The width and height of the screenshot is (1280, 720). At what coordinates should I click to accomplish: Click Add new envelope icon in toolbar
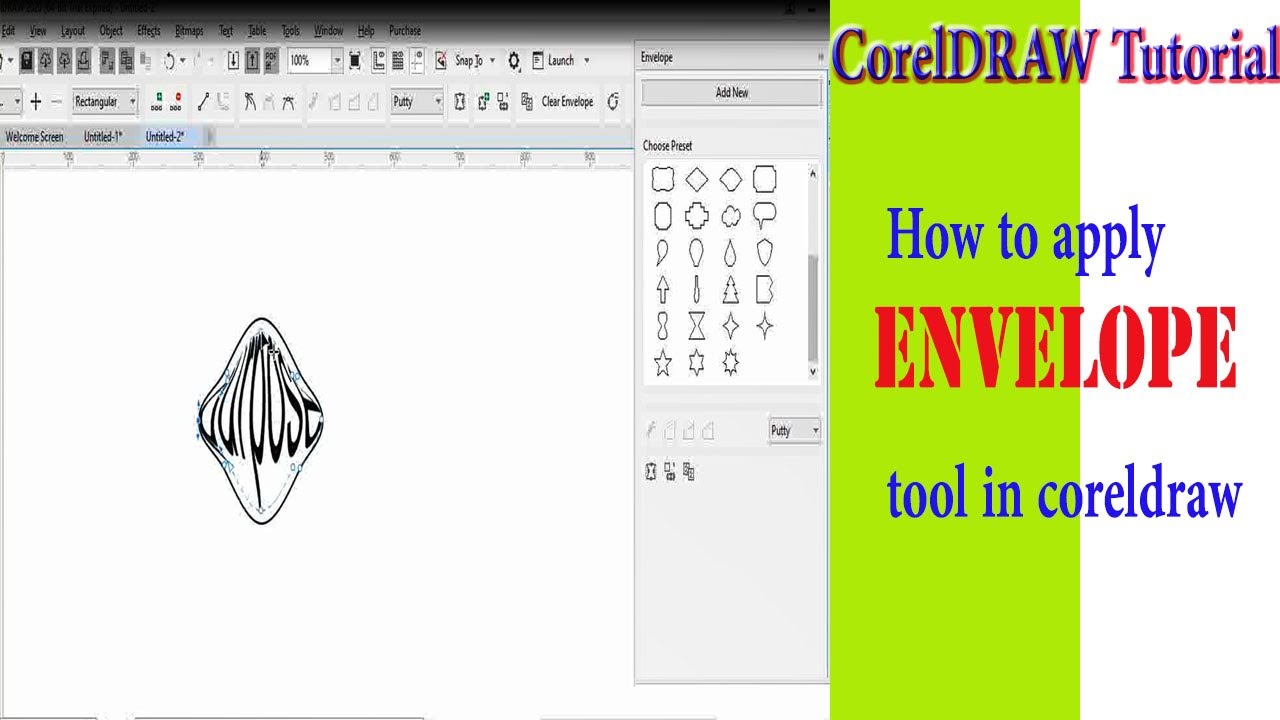click(x=483, y=101)
